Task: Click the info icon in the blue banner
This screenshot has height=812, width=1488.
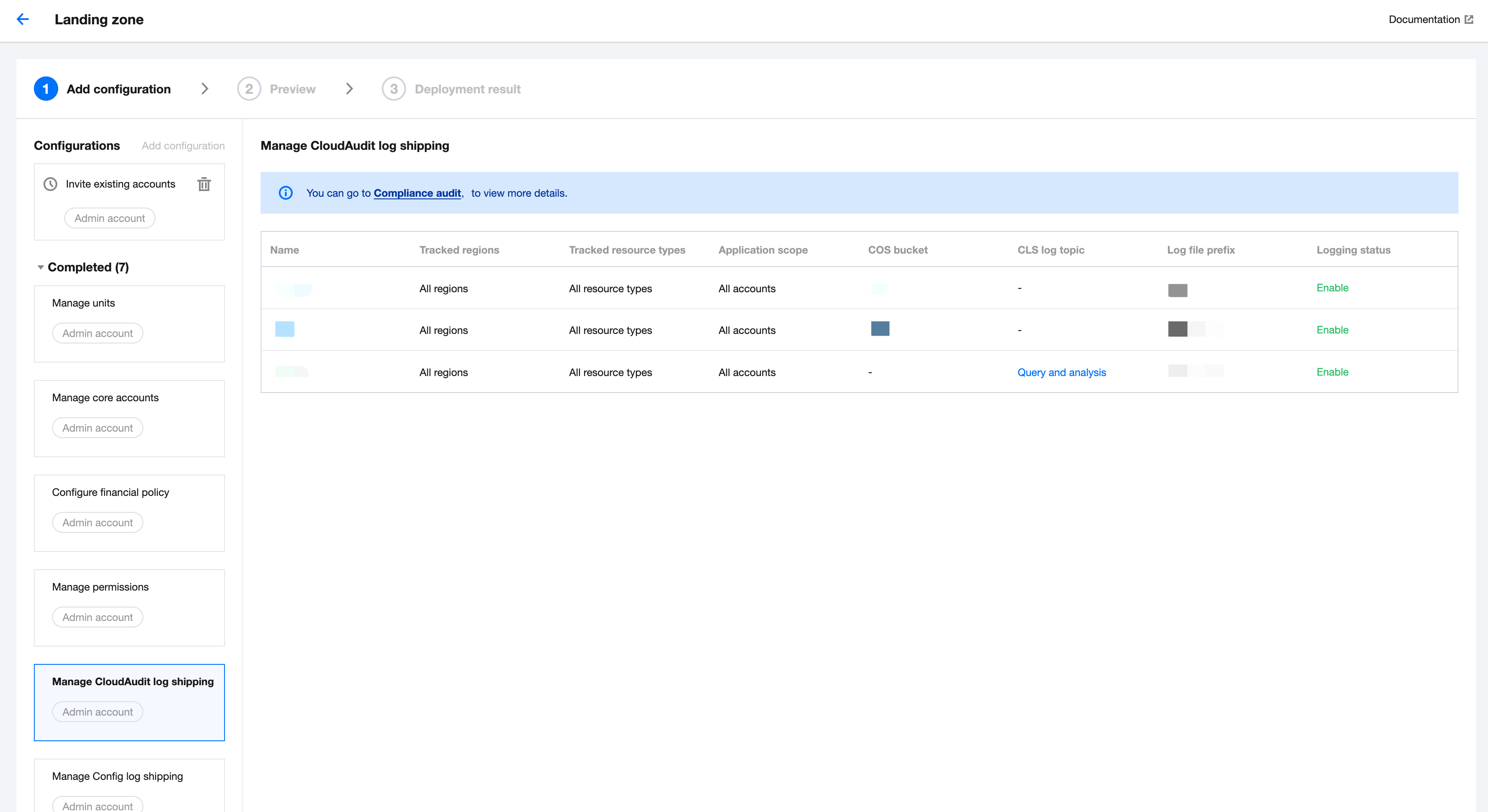Action: click(x=285, y=193)
